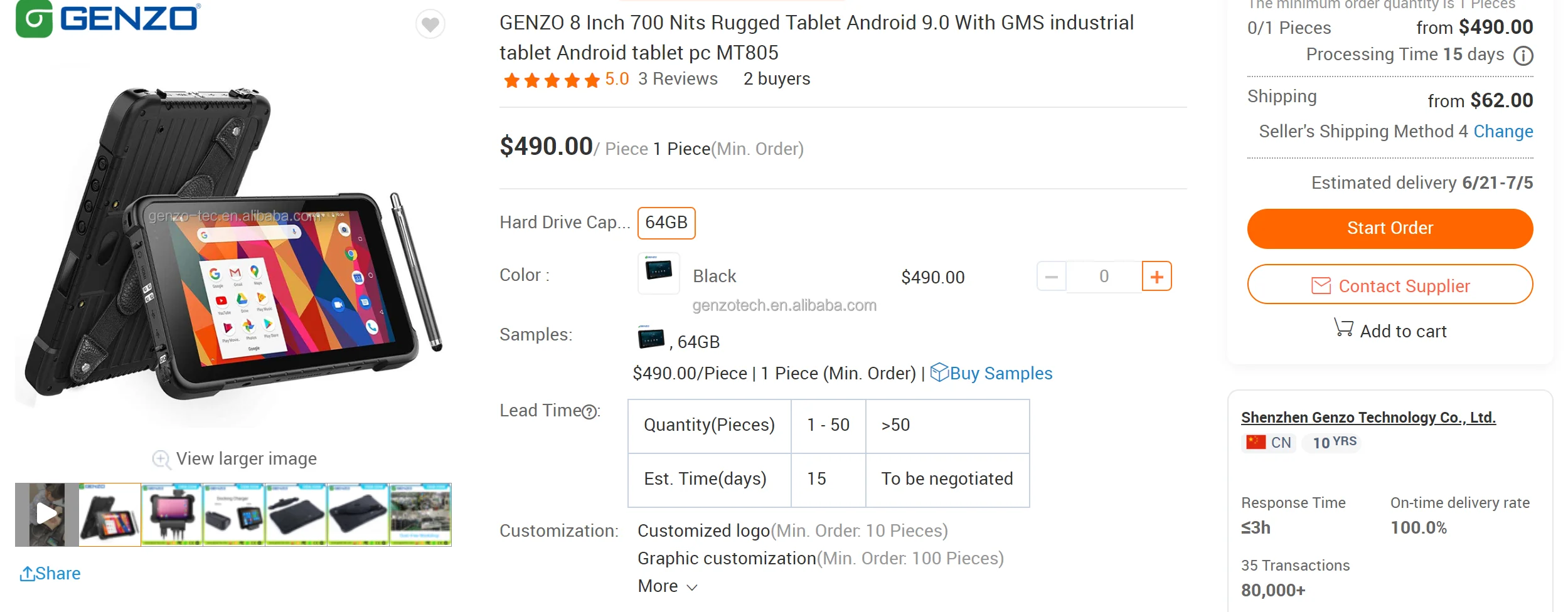1568x612 pixels.
Task: Click the Lead Time help icon
Action: click(589, 412)
